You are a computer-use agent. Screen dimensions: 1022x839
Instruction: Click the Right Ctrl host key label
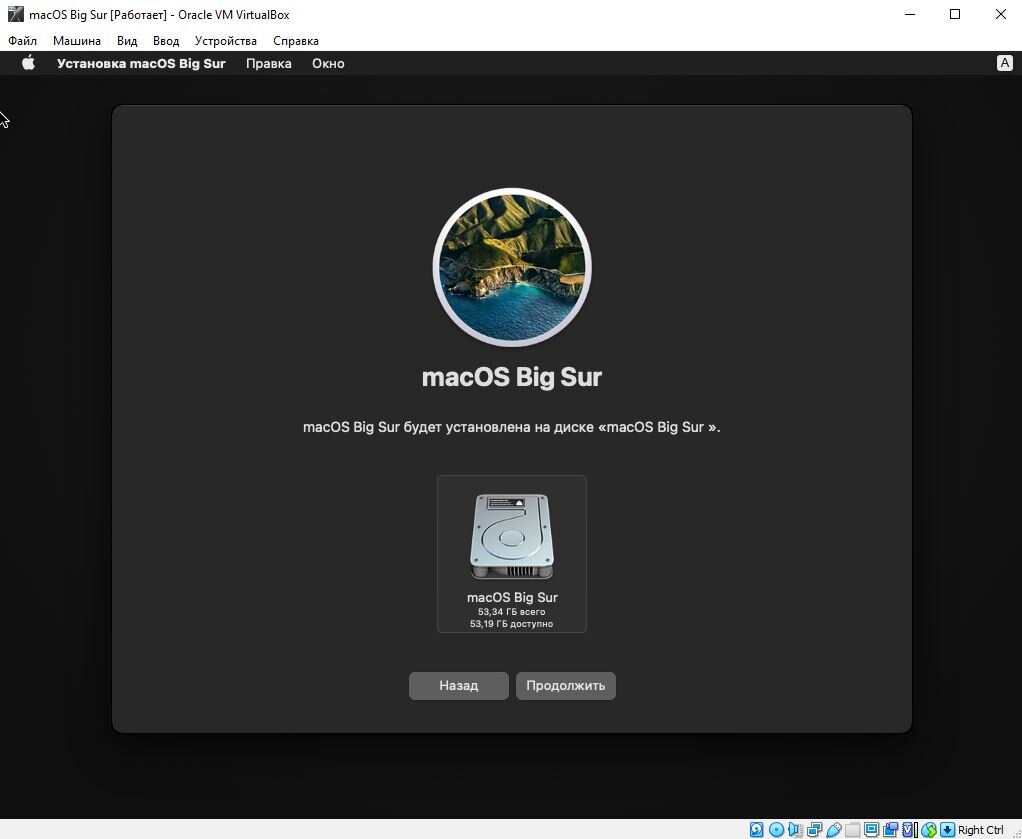[x=980, y=830]
